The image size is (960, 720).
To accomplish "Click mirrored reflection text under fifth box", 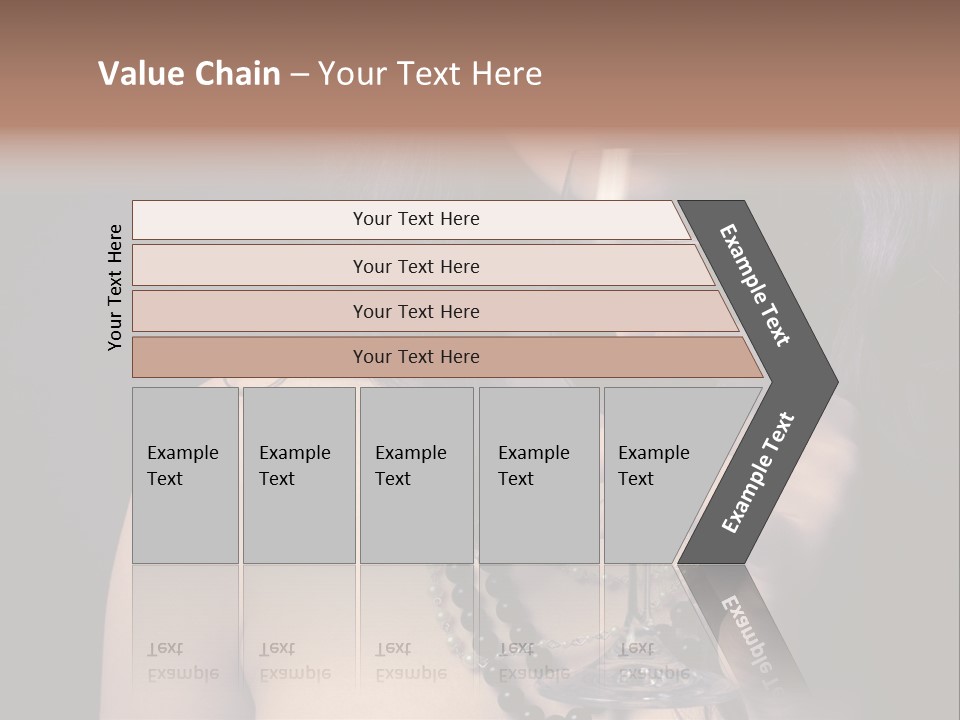I will (653, 661).
